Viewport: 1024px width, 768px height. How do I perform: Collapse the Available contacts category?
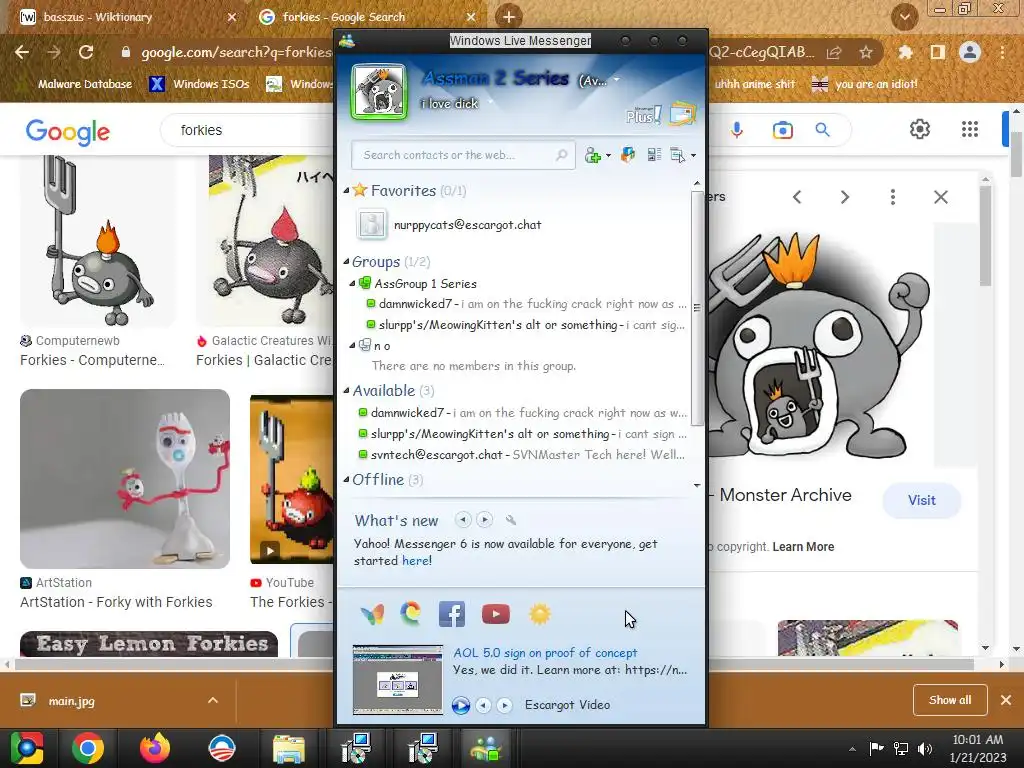(347, 391)
